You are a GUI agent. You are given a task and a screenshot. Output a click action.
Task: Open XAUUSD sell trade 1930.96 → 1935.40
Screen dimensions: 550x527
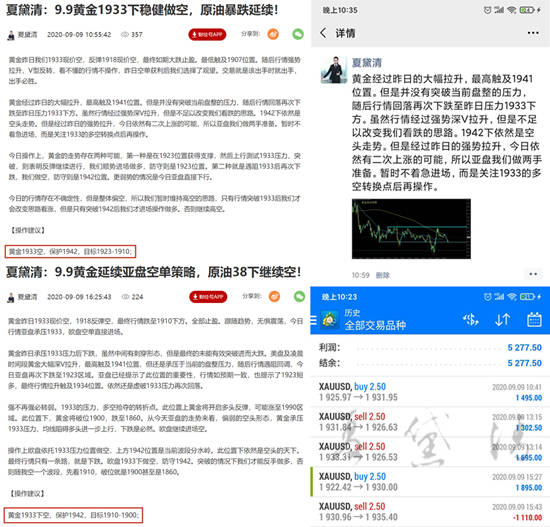(x=430, y=512)
